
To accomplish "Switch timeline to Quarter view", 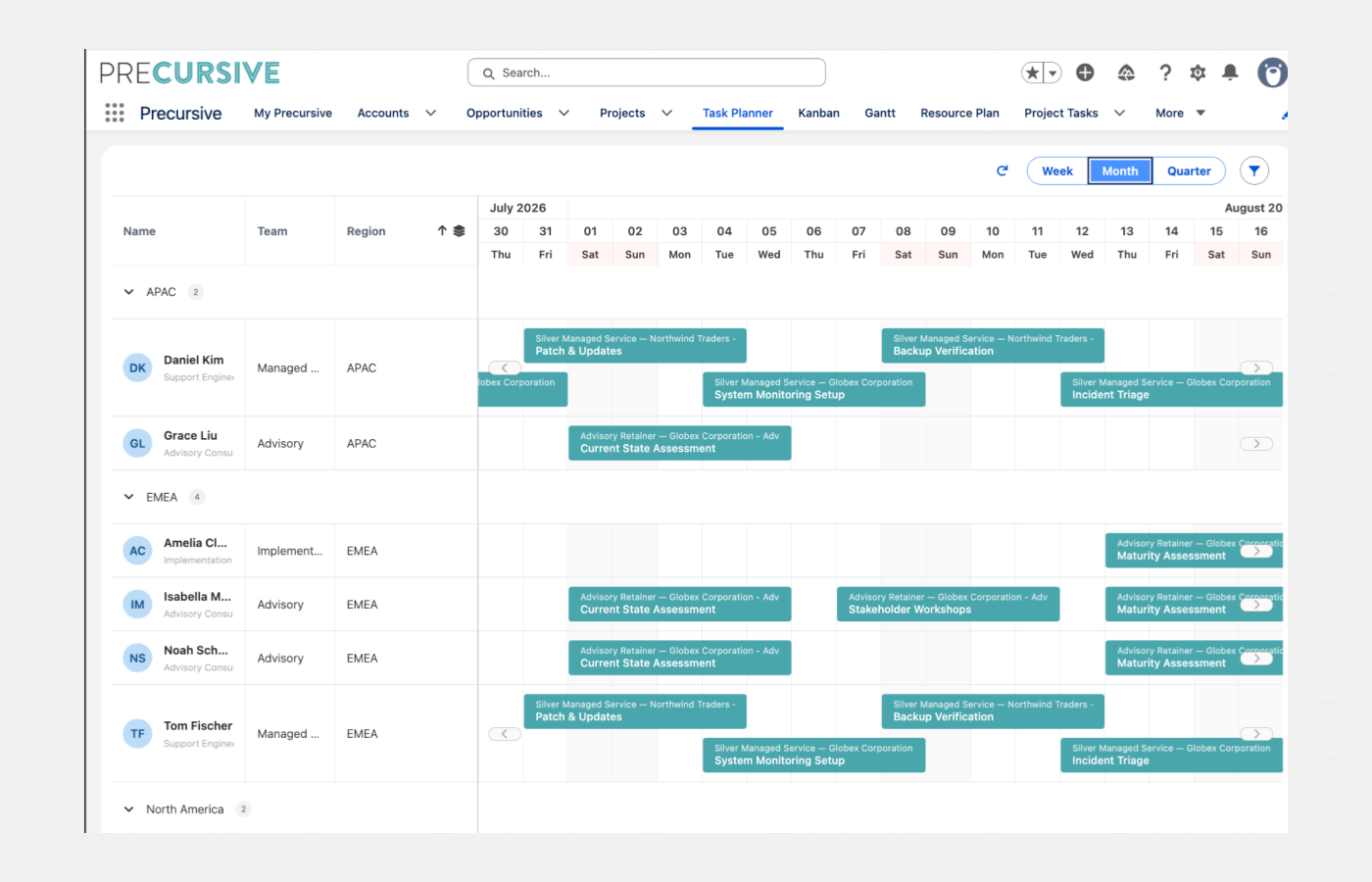I will (1189, 171).
